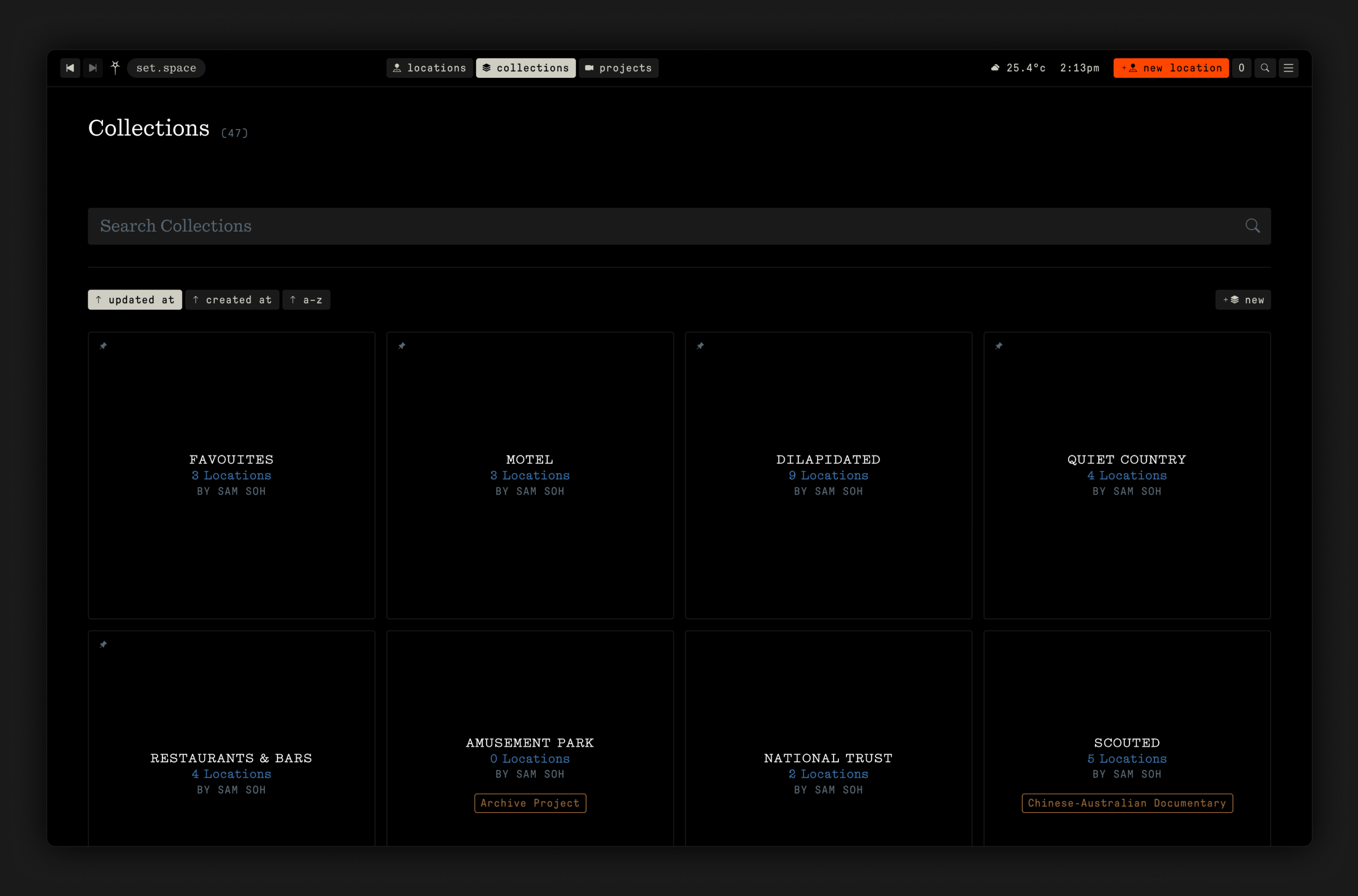1358x896 pixels.
Task: Toggle pin on Quiet Country collection
Action: coord(999,346)
